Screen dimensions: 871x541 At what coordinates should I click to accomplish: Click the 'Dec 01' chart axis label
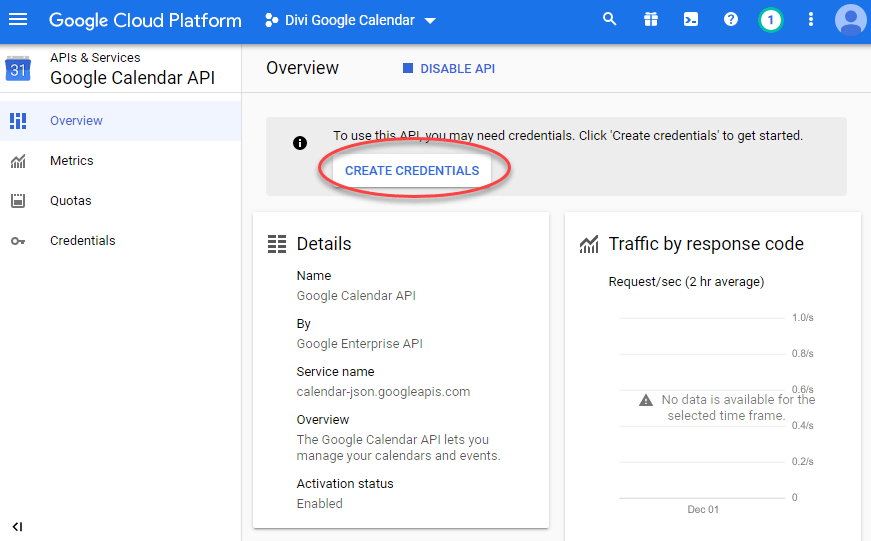point(703,509)
